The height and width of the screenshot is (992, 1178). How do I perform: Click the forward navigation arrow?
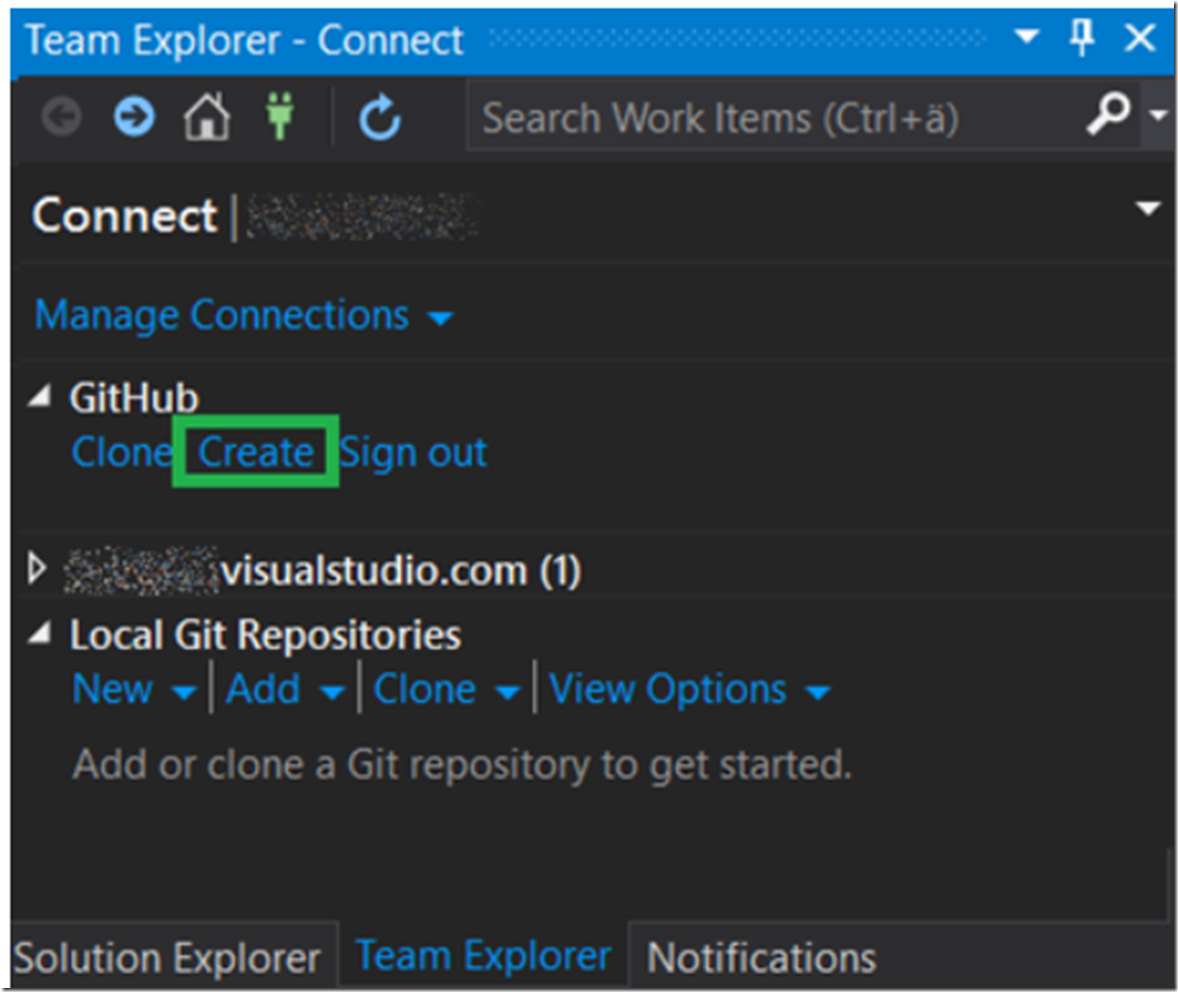click(133, 115)
